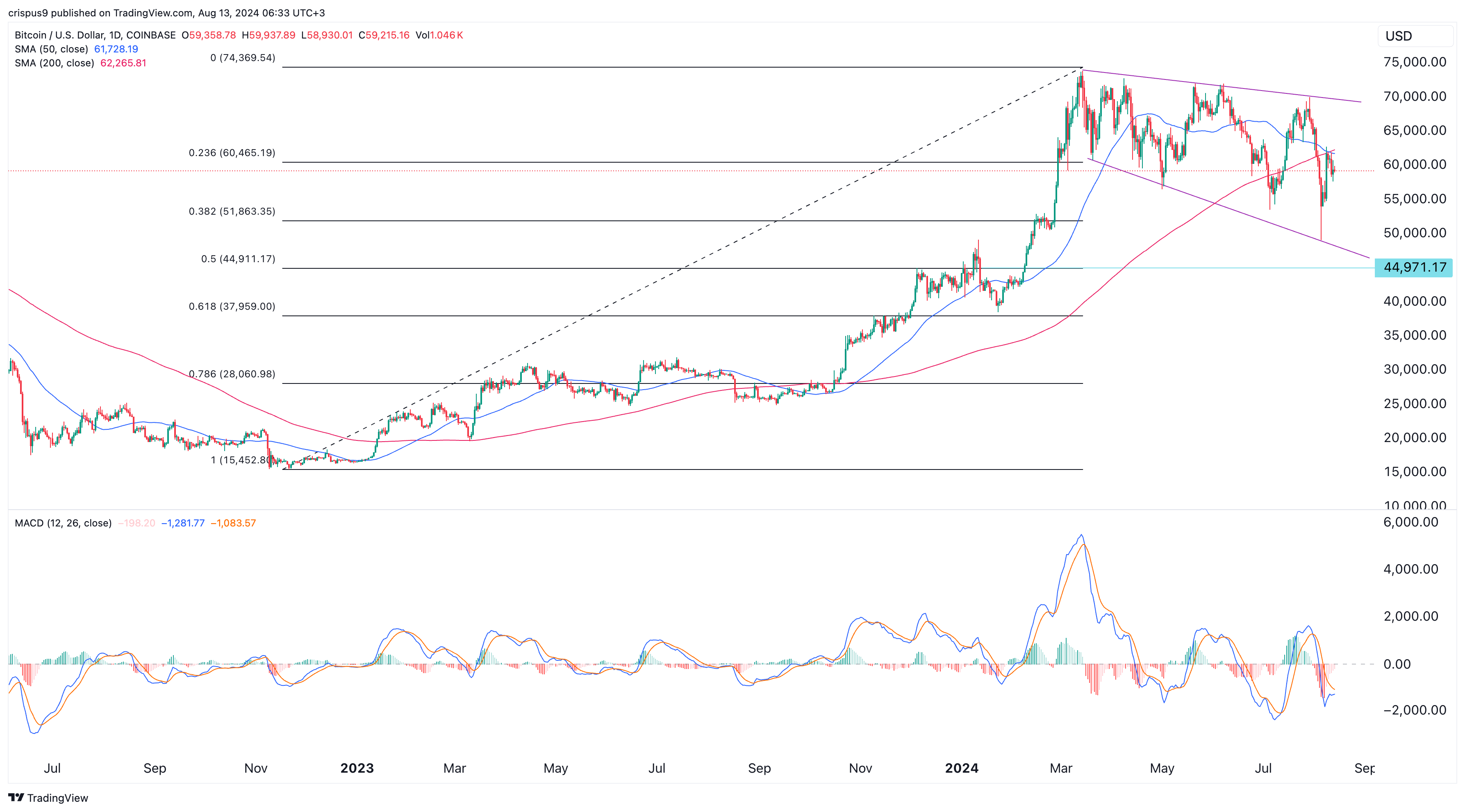
Task: Click the 62,265.81 SMA 200 value
Action: click(x=123, y=63)
